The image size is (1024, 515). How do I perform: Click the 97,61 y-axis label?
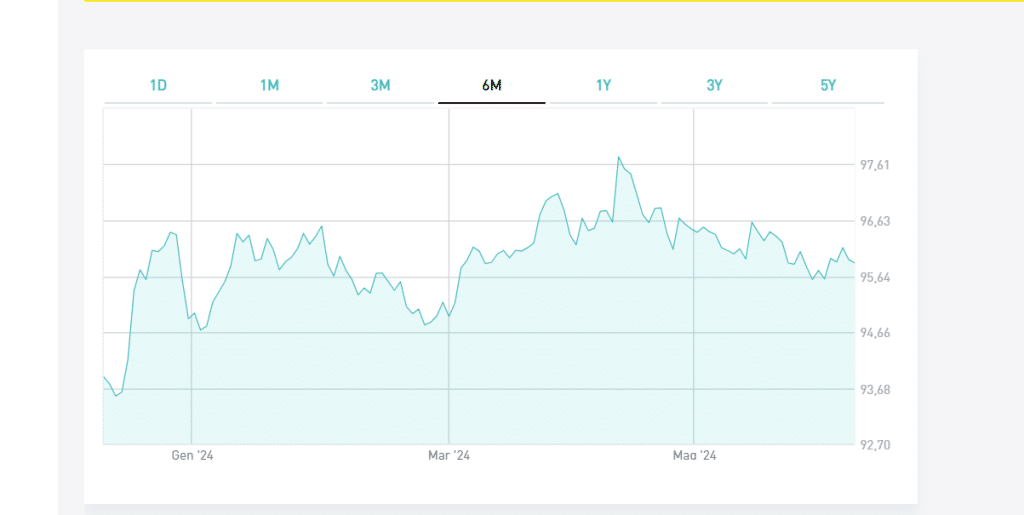click(875, 166)
